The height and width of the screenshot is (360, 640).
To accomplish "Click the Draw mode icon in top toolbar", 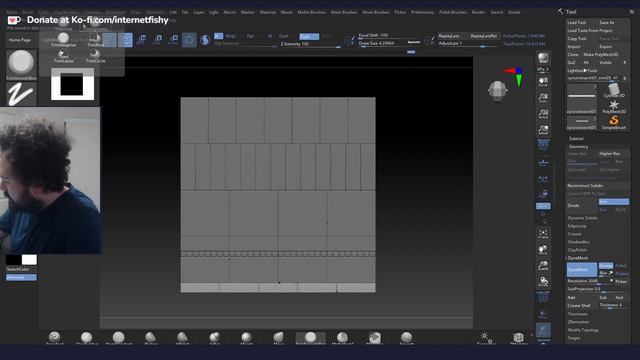I will click(125, 40).
